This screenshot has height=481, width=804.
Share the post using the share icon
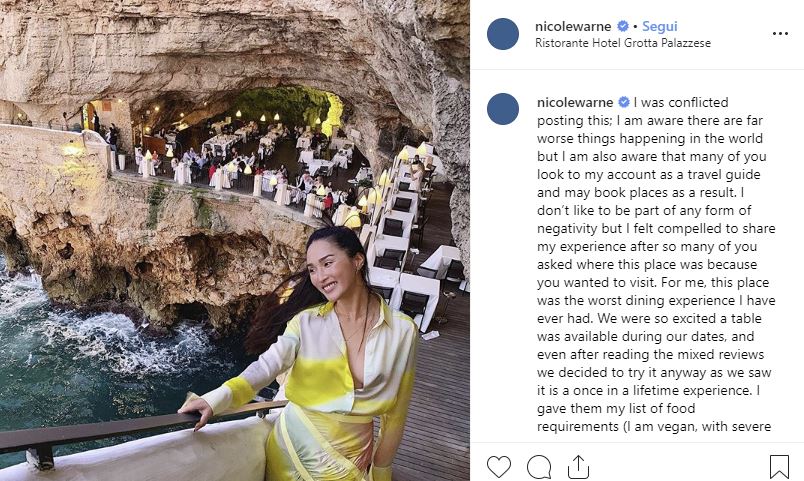pyautogui.click(x=578, y=466)
